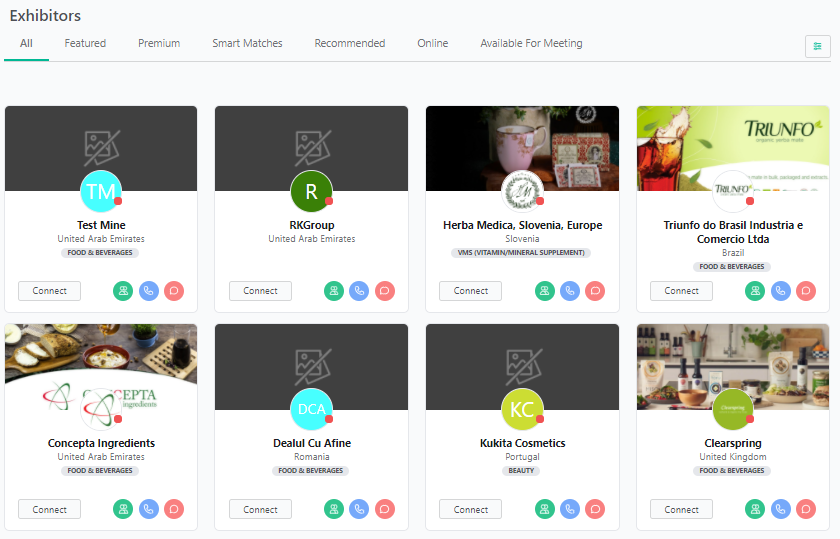Open the Concepta Ingredients exhibitor name
The width and height of the screenshot is (840, 539).
point(101,443)
